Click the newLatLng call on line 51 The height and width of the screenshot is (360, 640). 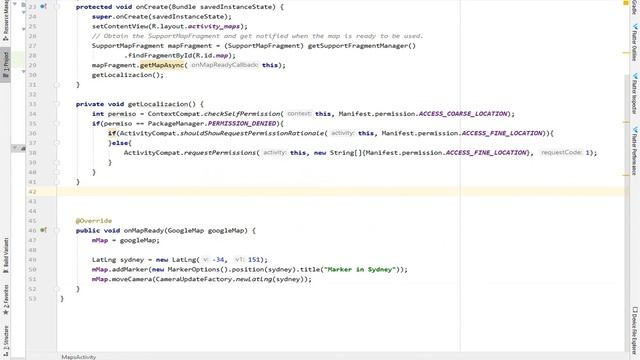tap(254, 279)
